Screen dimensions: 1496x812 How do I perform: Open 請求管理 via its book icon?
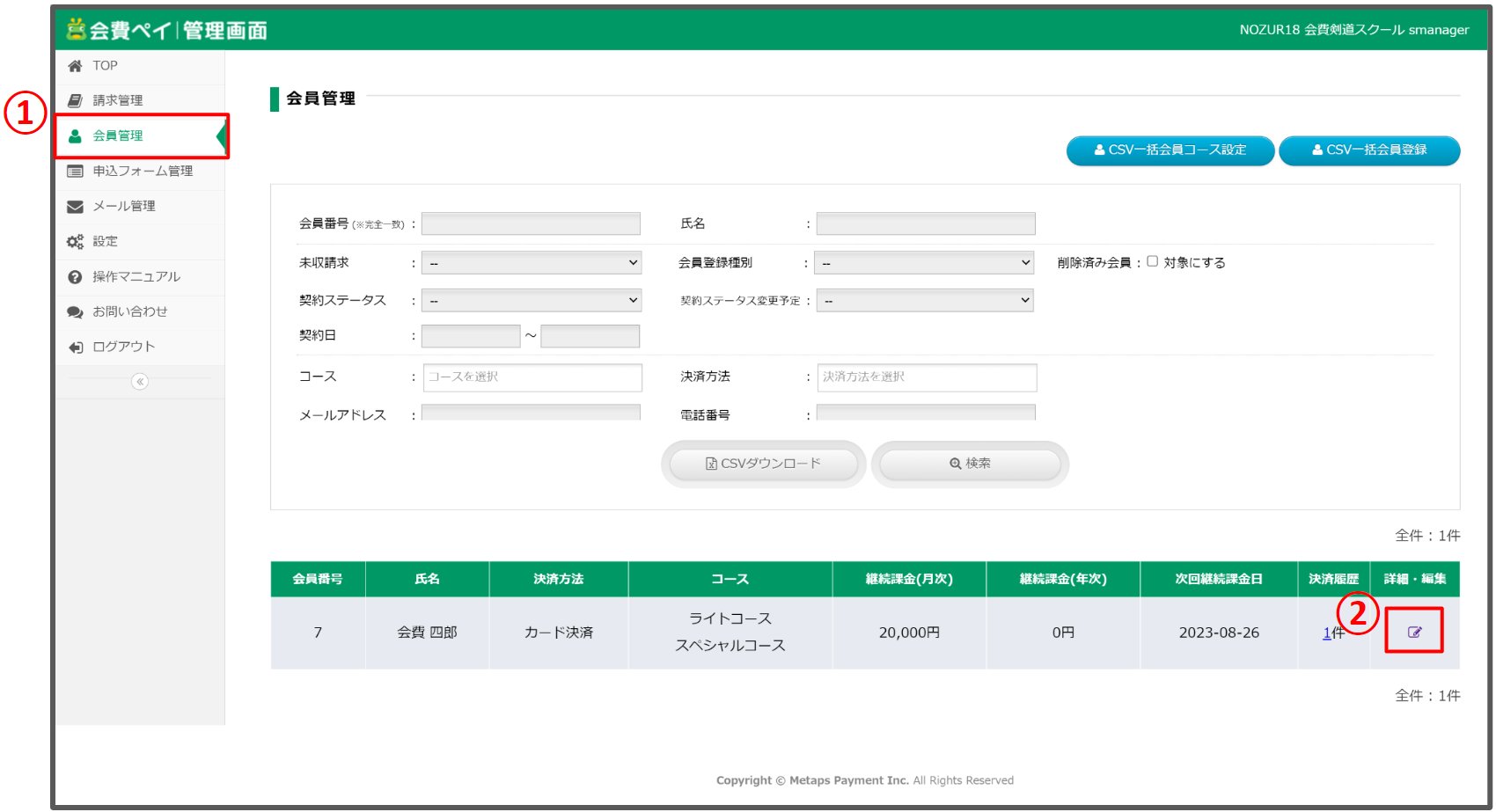pyautogui.click(x=76, y=99)
